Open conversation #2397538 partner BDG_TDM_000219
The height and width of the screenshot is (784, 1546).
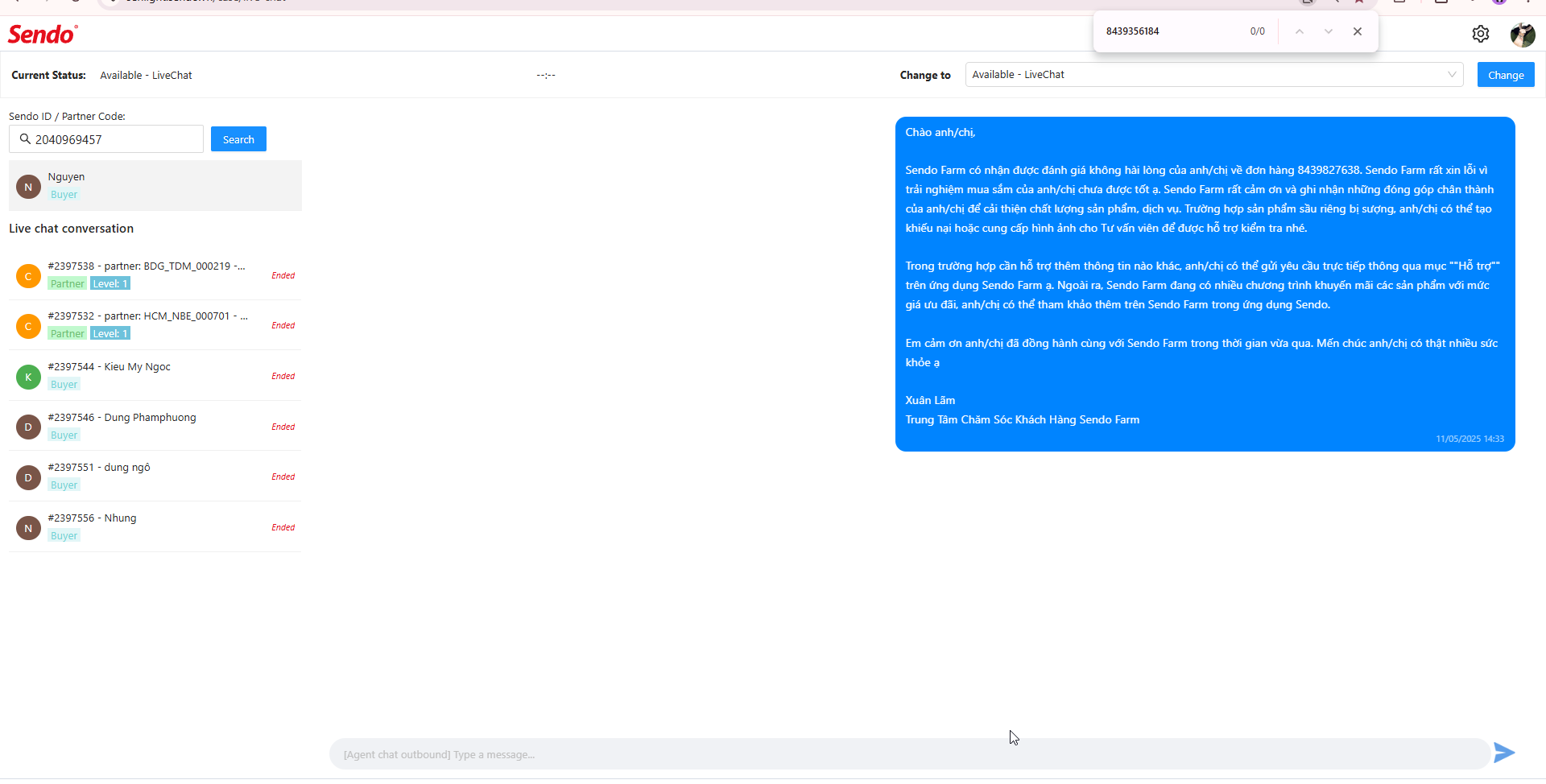[x=155, y=275]
